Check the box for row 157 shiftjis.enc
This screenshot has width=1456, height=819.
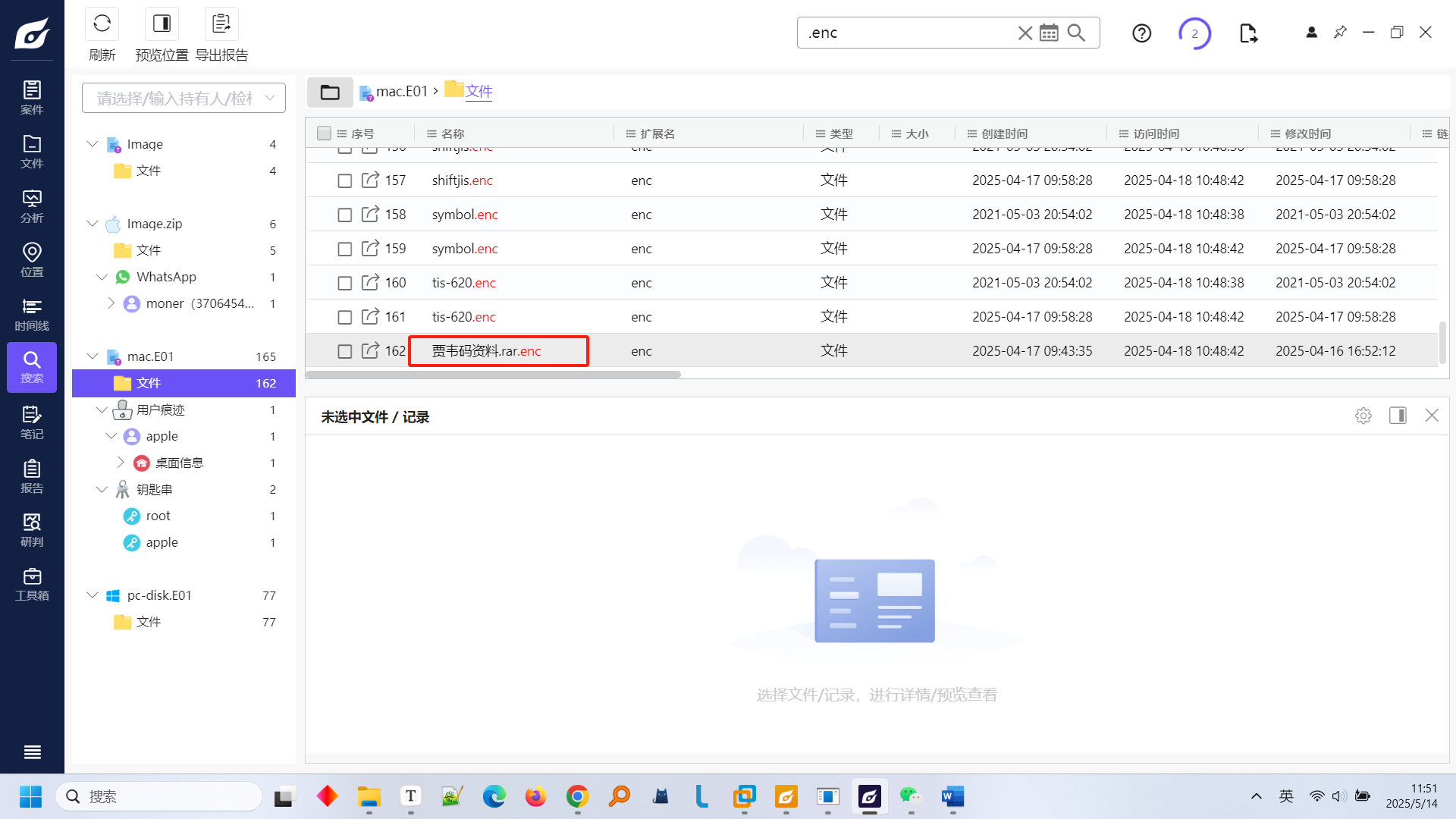(344, 180)
